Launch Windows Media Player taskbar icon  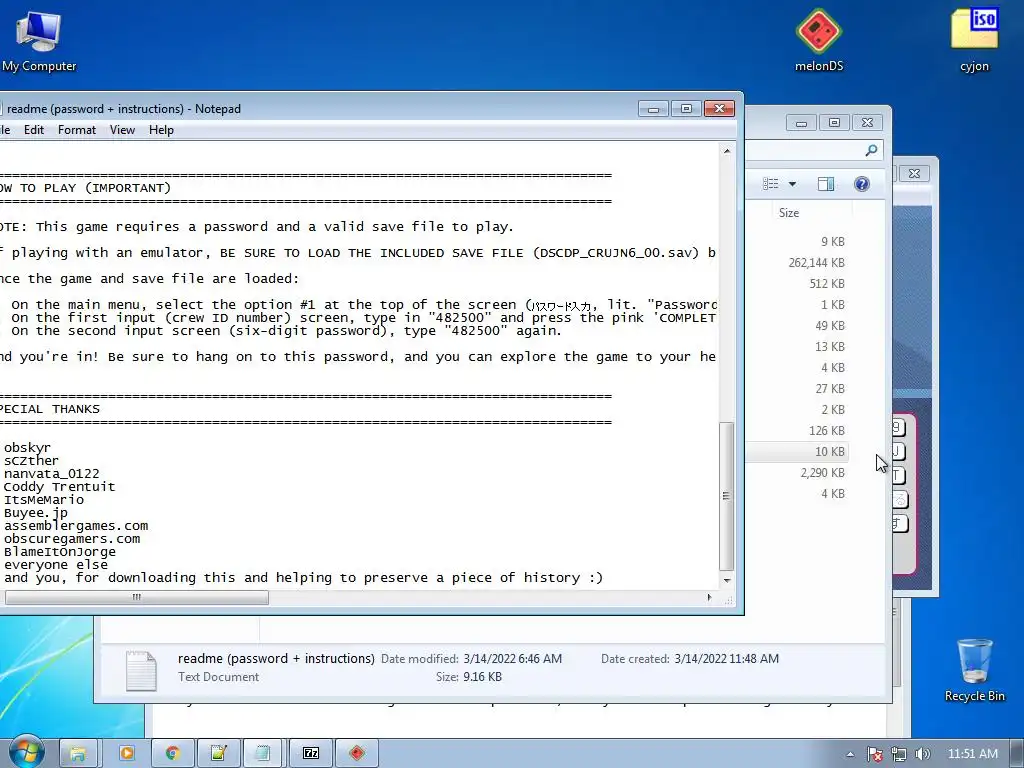pos(126,753)
